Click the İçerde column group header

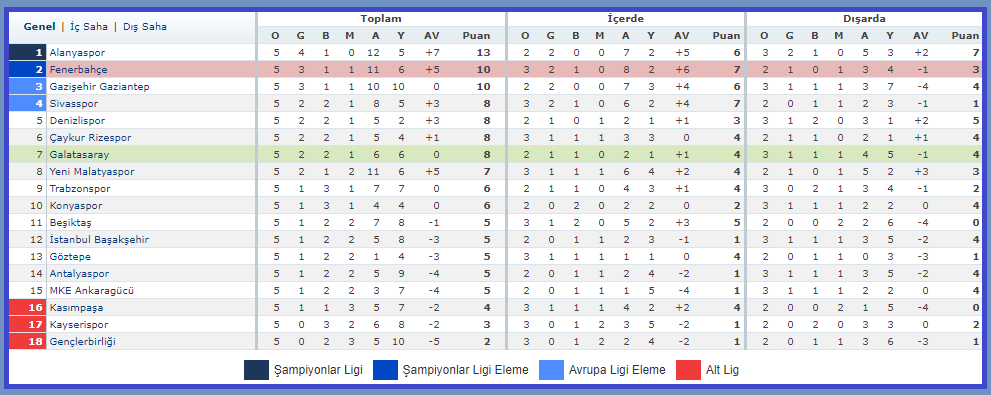coord(626,19)
